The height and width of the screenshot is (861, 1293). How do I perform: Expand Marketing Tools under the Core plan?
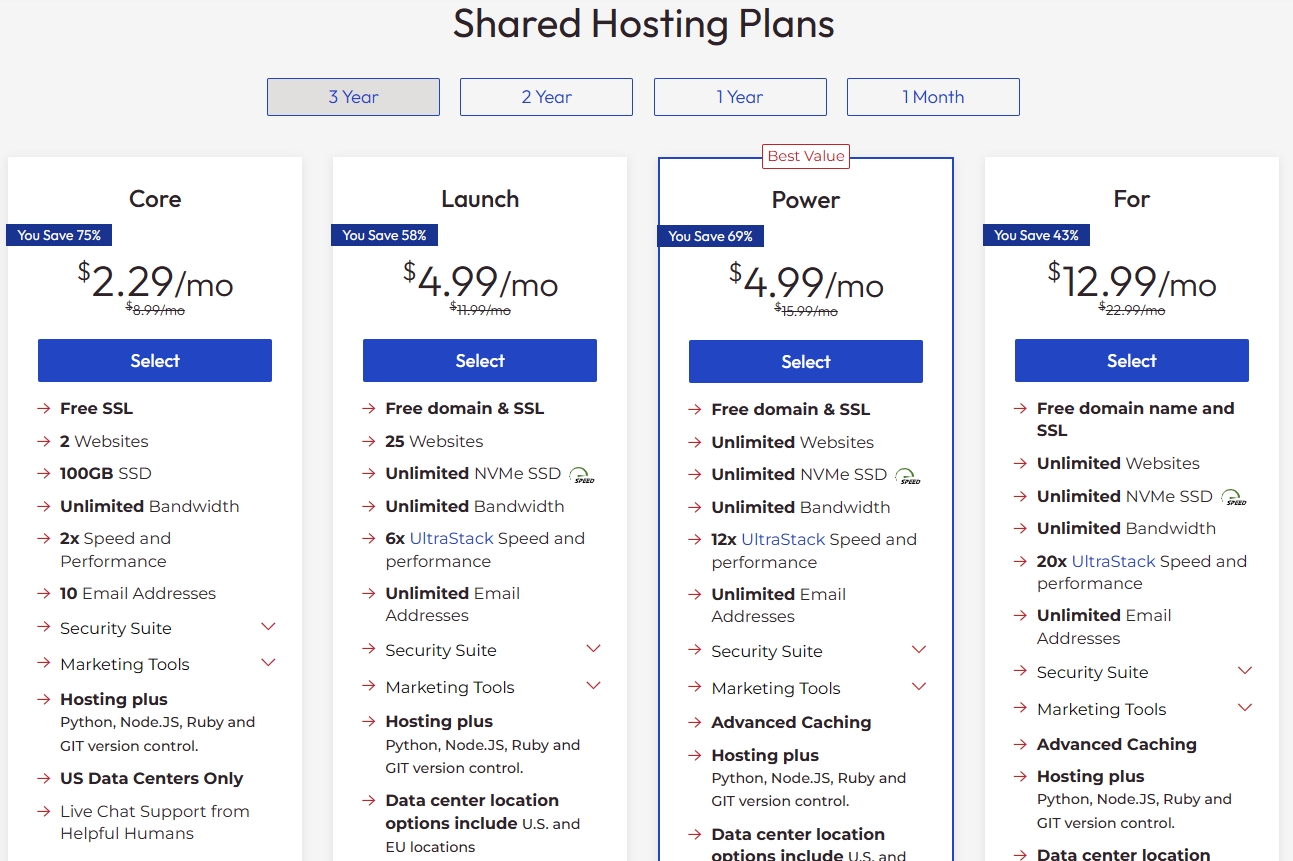click(x=268, y=662)
